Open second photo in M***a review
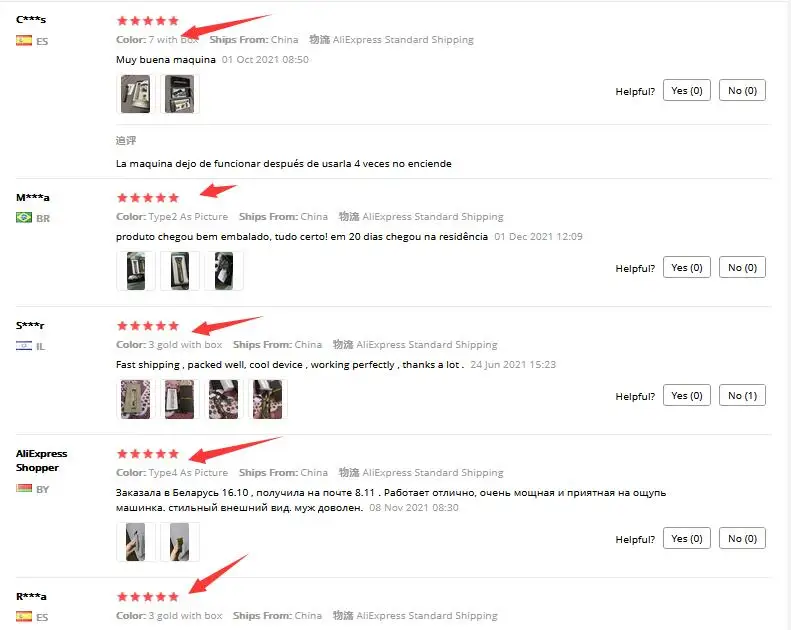 (x=180, y=271)
